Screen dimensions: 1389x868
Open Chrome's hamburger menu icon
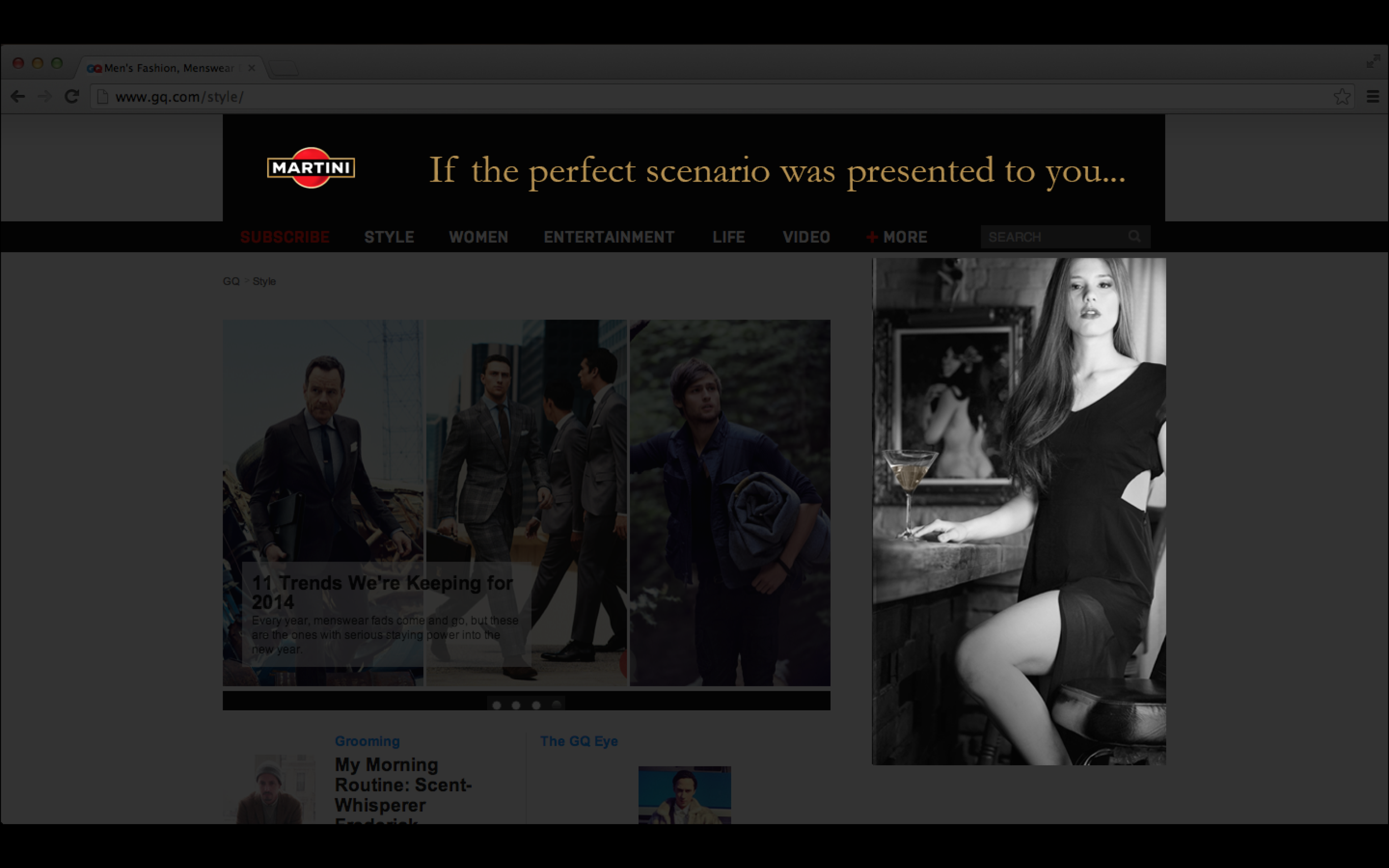pos(1373,96)
